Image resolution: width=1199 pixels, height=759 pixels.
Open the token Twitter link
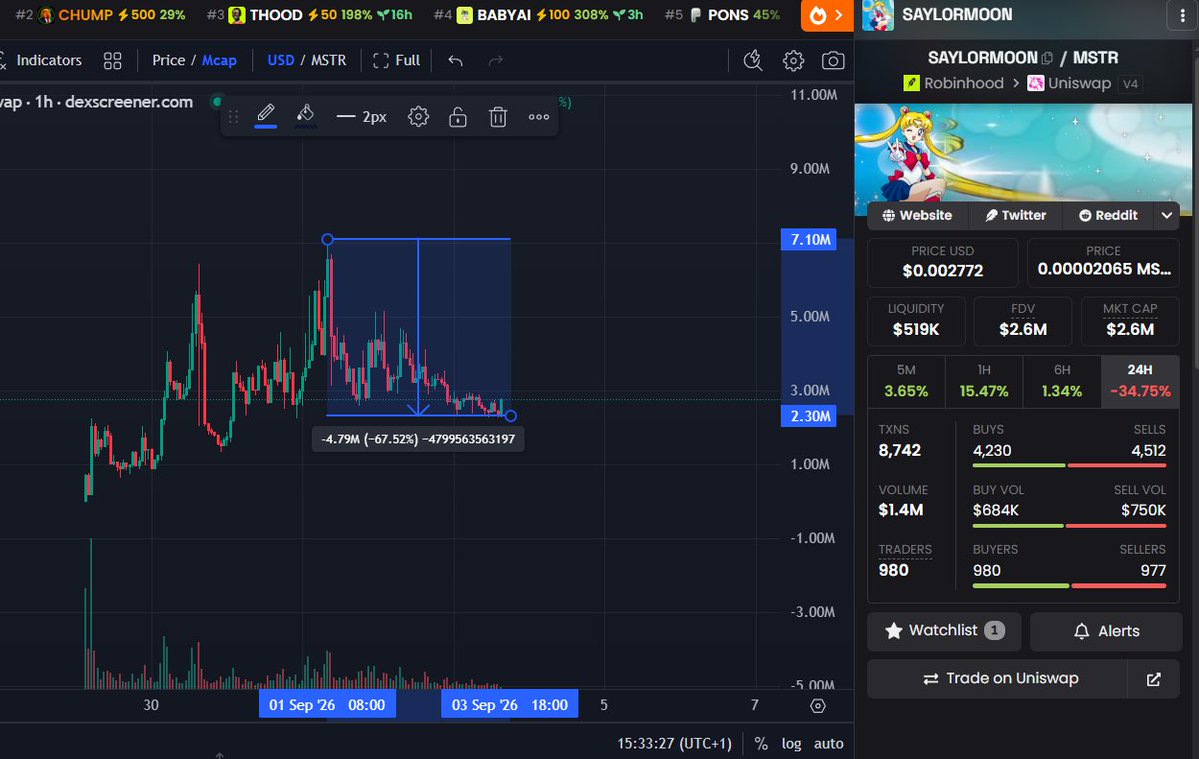1015,216
